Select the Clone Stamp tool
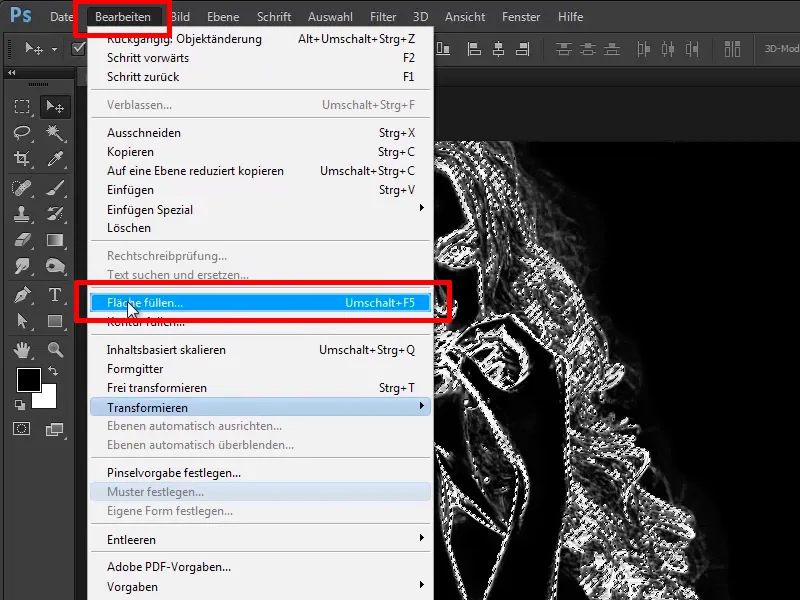 coord(22,214)
